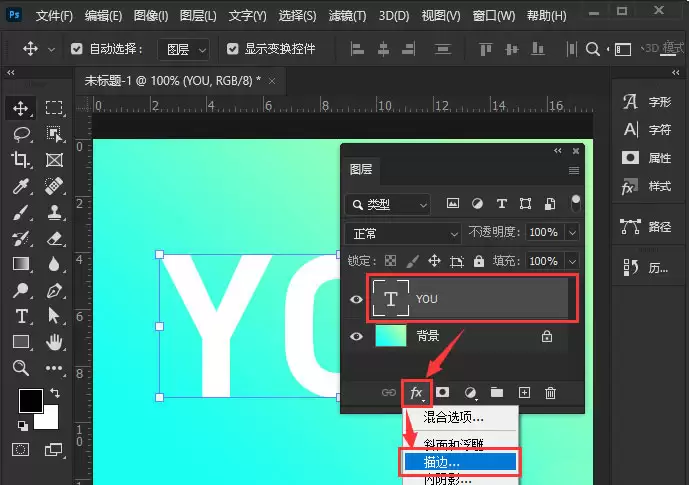Toggle the 自动选择 checkbox
689x485 pixels.
click(x=76, y=48)
